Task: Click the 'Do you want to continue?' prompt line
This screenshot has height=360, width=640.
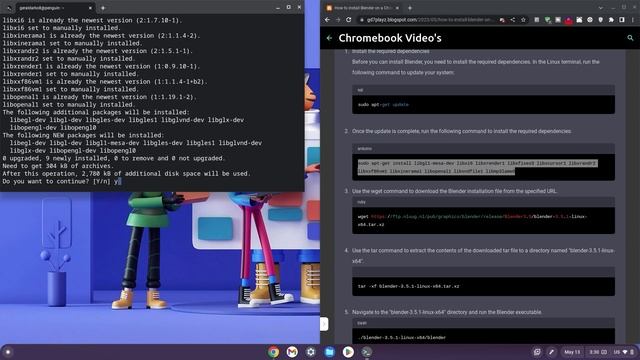Action: tap(61, 181)
